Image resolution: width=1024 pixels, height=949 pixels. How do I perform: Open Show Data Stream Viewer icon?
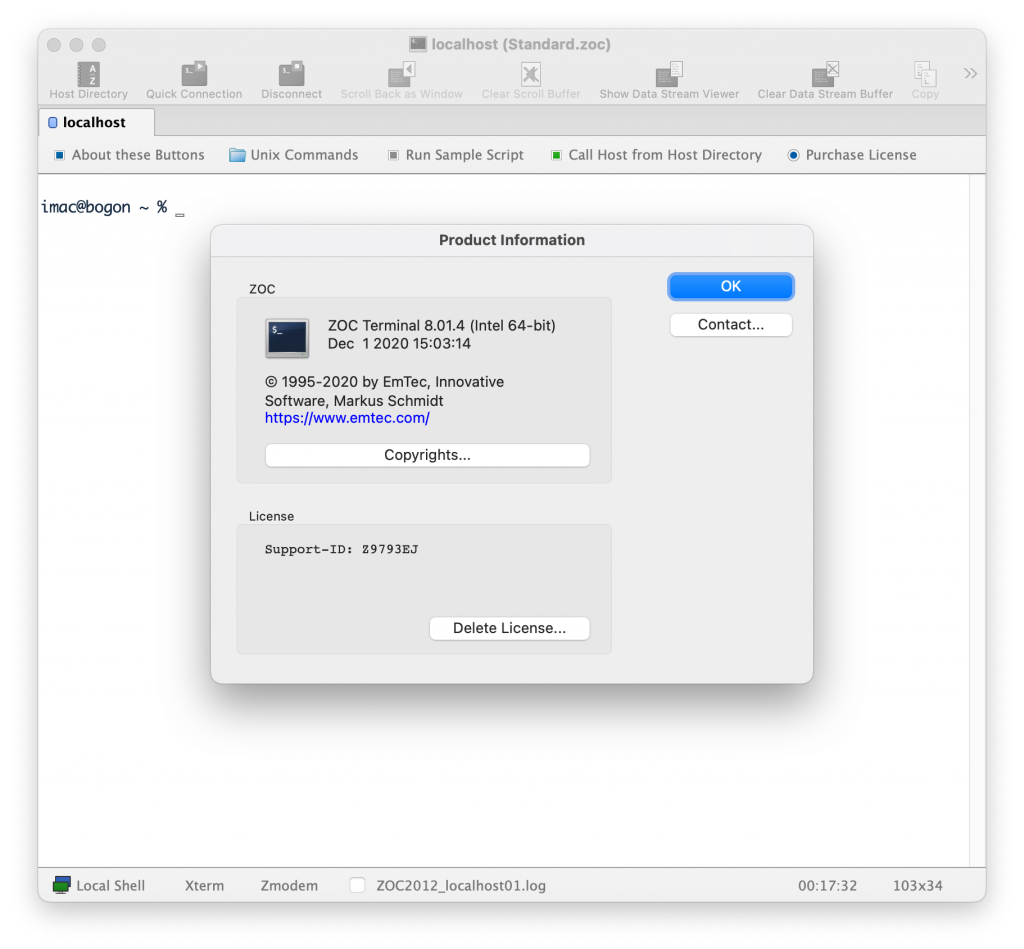click(x=669, y=74)
